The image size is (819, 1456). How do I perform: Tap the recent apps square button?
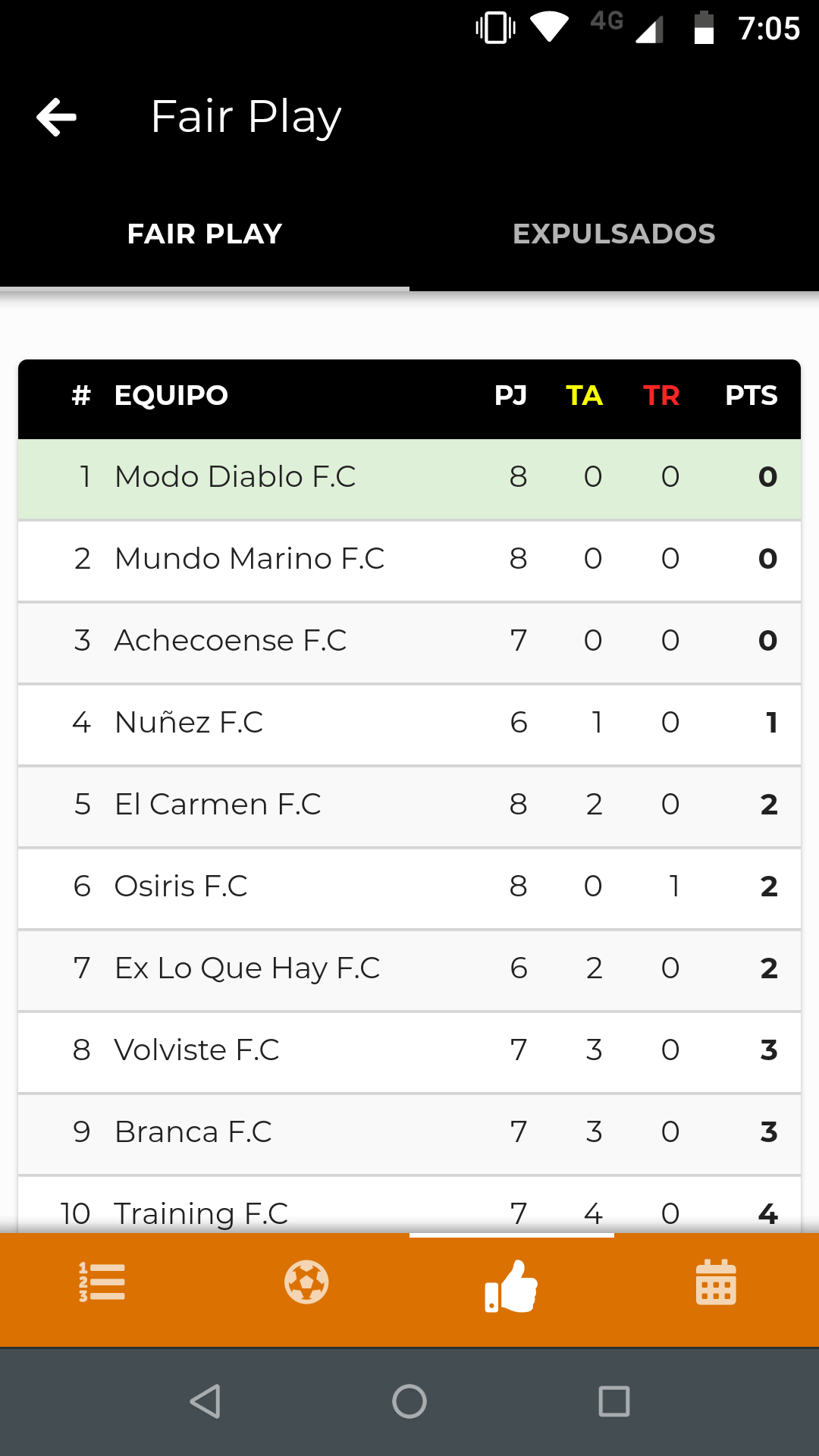click(x=613, y=1401)
